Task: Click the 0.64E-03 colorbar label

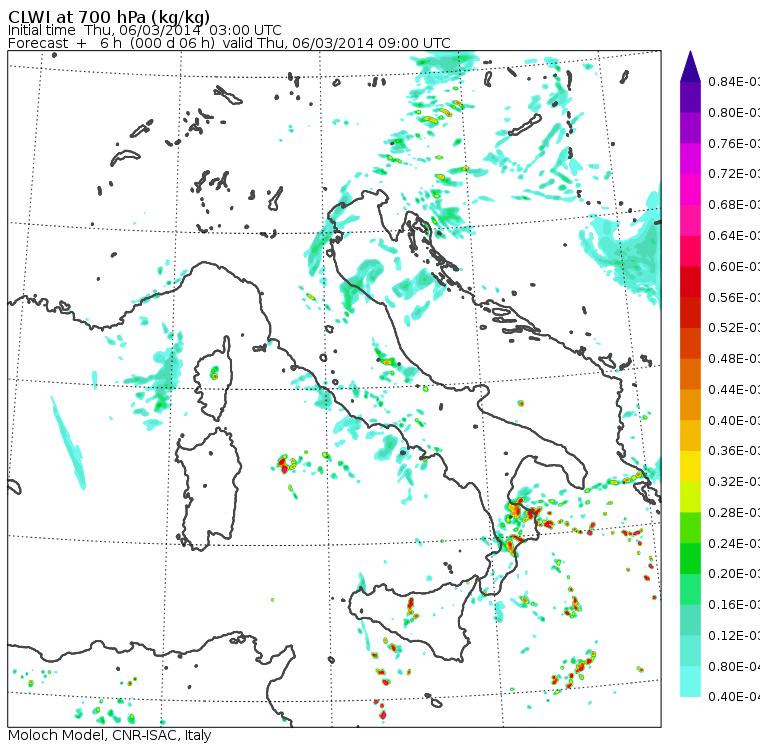Action: pos(734,236)
